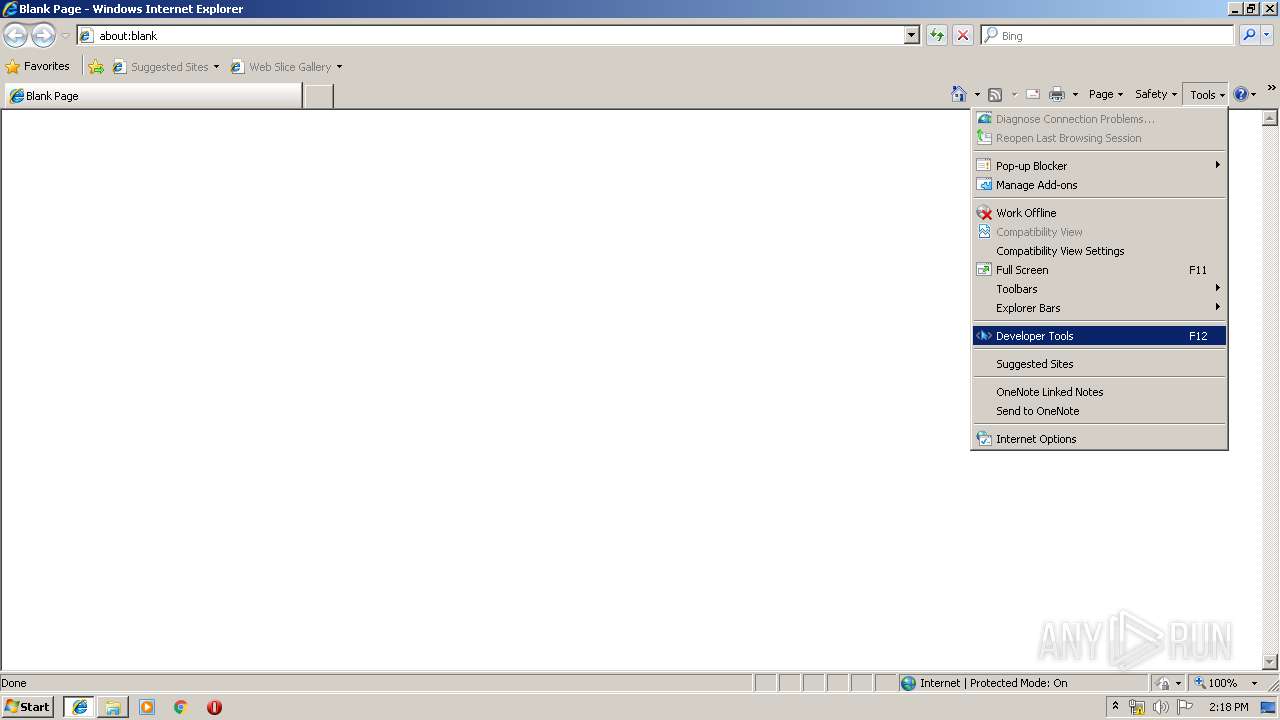Click Internet Explorer taskbar icon

80,707
